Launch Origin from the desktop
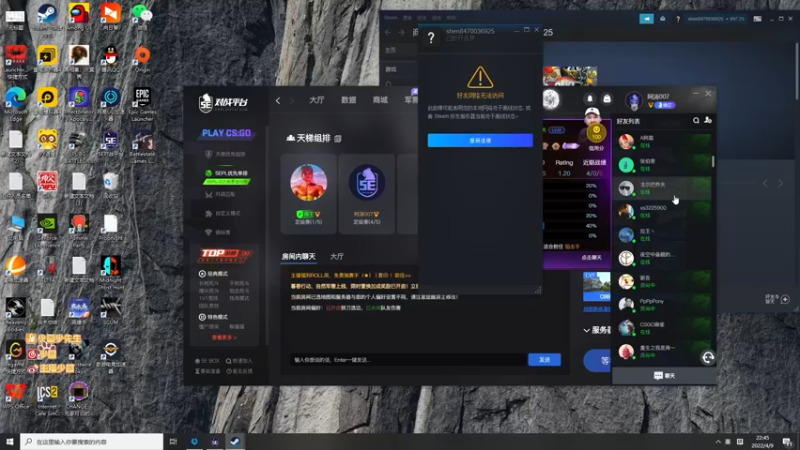Screen dimensions: 800x450 (x=142, y=57)
